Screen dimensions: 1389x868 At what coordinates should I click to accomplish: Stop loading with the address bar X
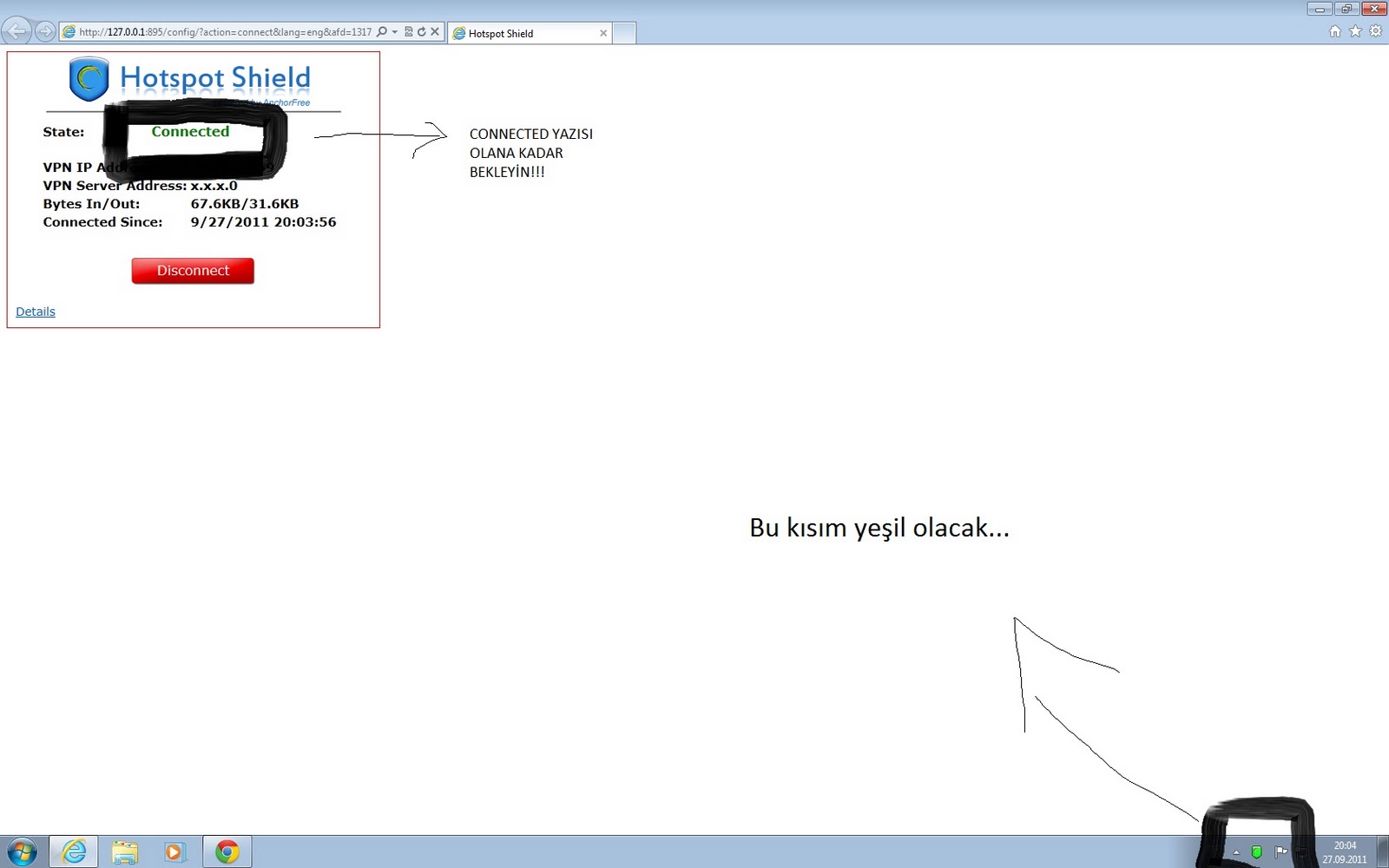(435, 32)
